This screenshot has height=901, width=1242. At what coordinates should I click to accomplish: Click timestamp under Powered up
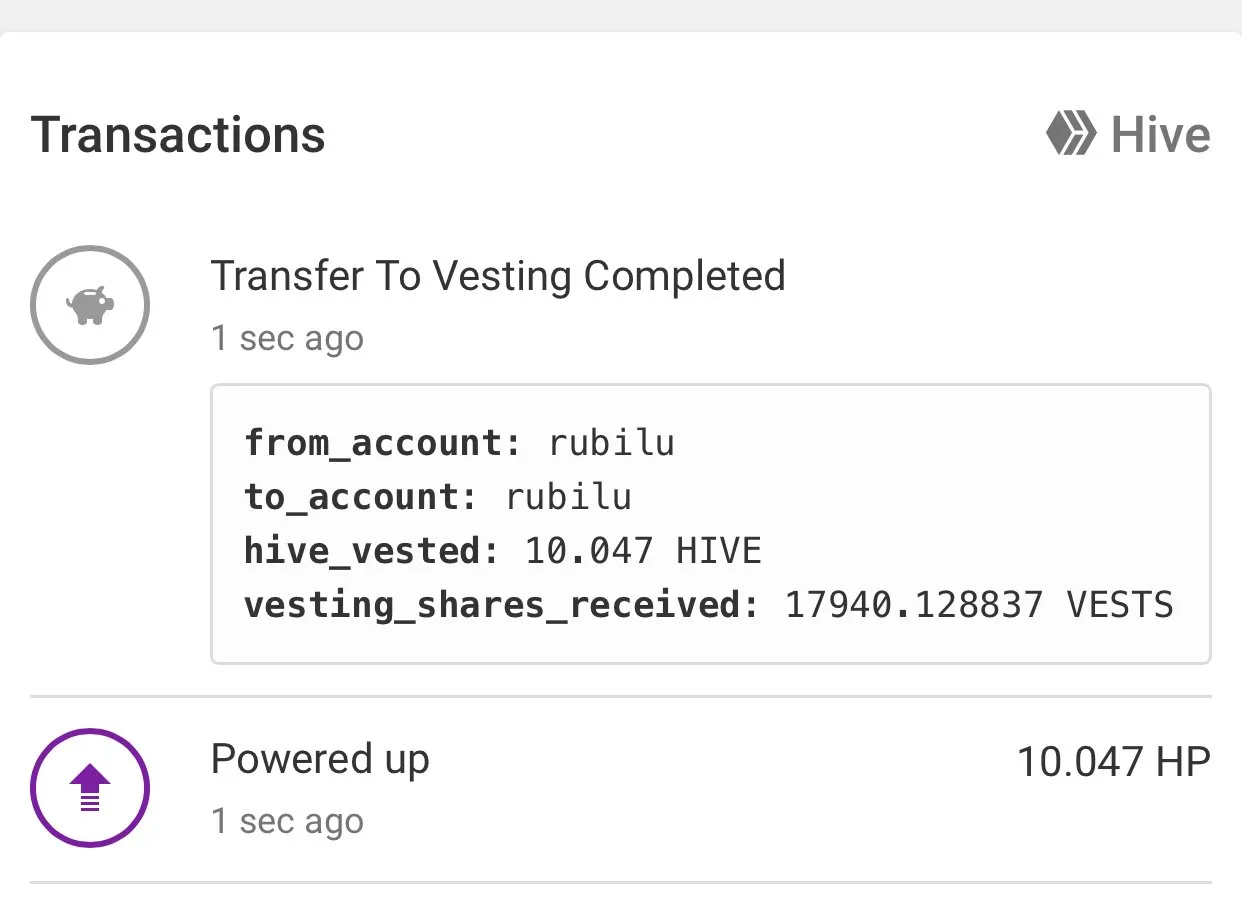288,822
